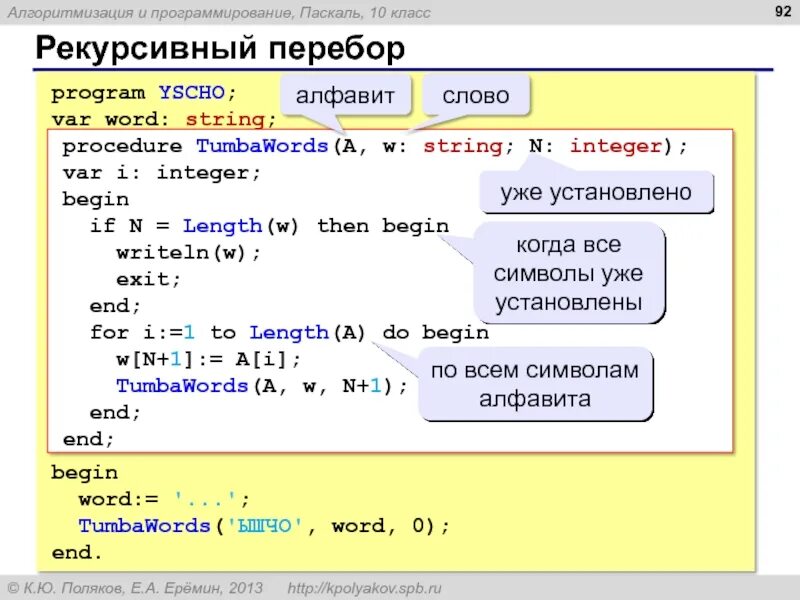Image resolution: width=800 pixels, height=600 pixels.
Task: Click the code line 'program YSCHO;'
Action: pyautogui.click(x=144, y=93)
